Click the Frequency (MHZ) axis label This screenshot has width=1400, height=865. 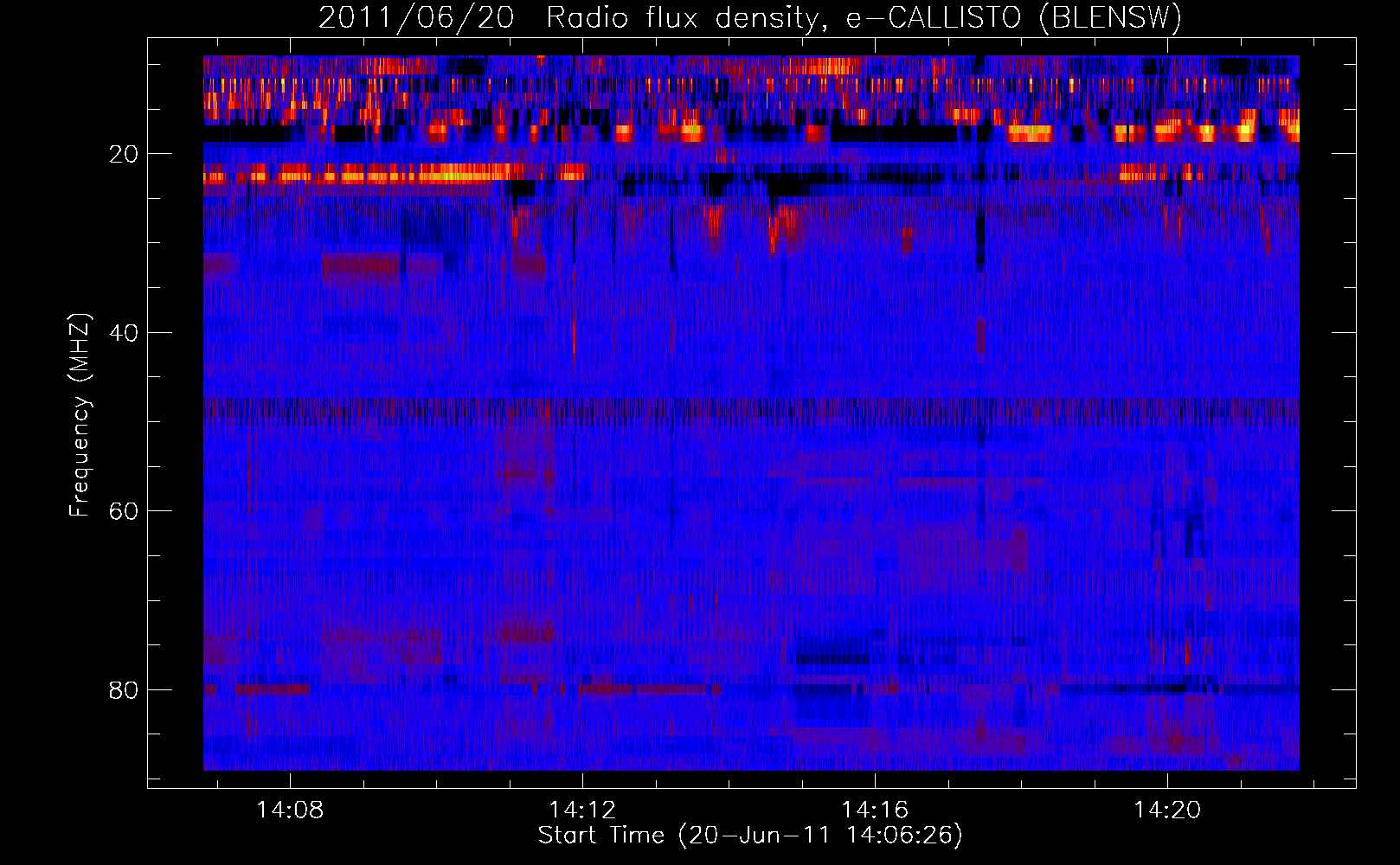click(x=80, y=415)
